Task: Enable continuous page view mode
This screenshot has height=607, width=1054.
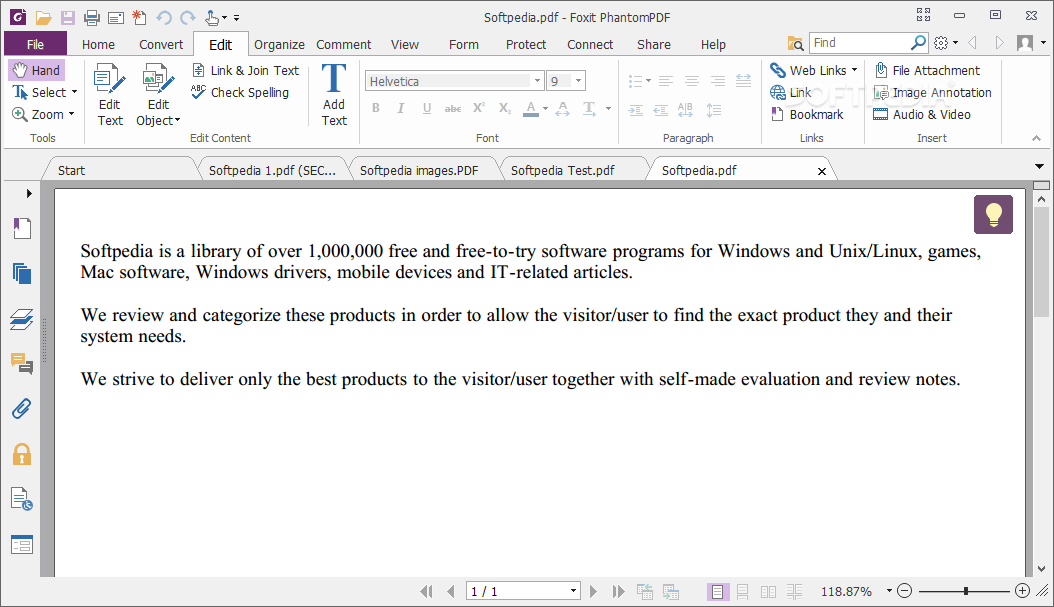Action: point(743,592)
